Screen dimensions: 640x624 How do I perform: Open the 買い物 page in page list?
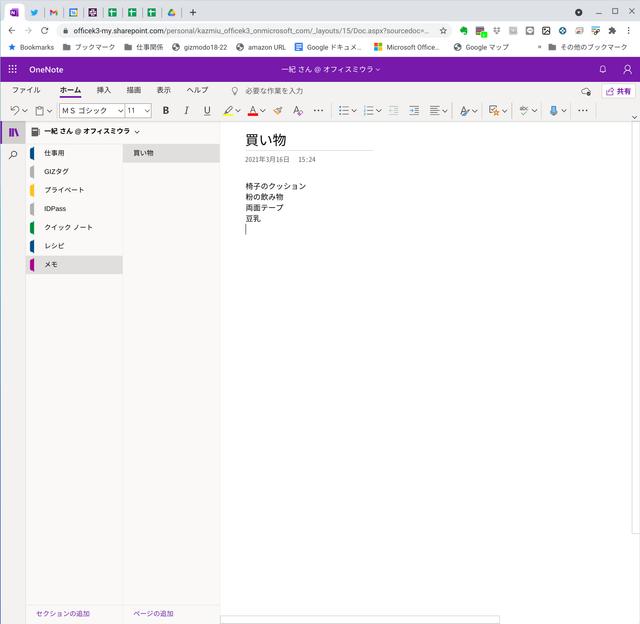tap(171, 153)
